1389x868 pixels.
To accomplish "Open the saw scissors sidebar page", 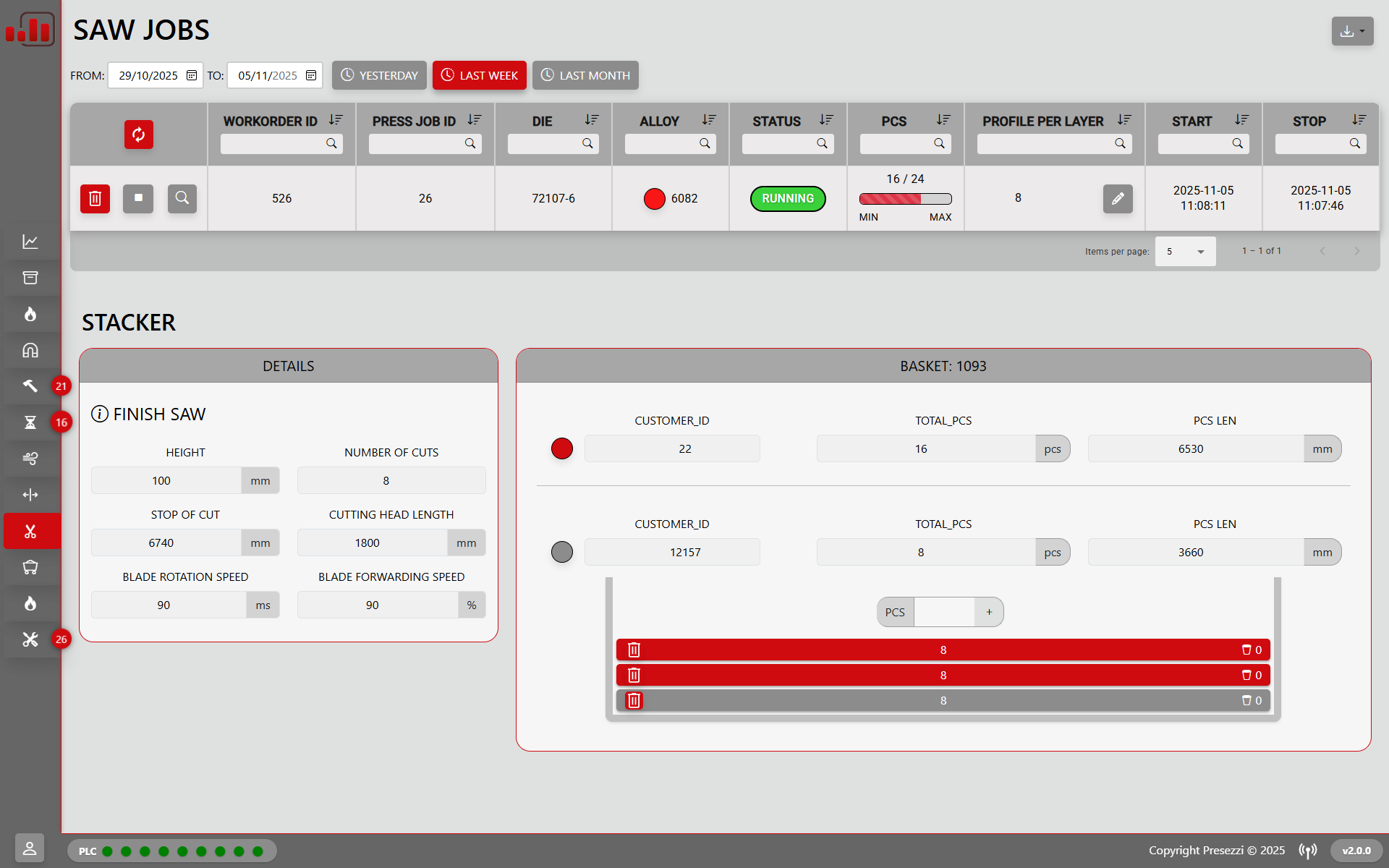I will [x=30, y=532].
